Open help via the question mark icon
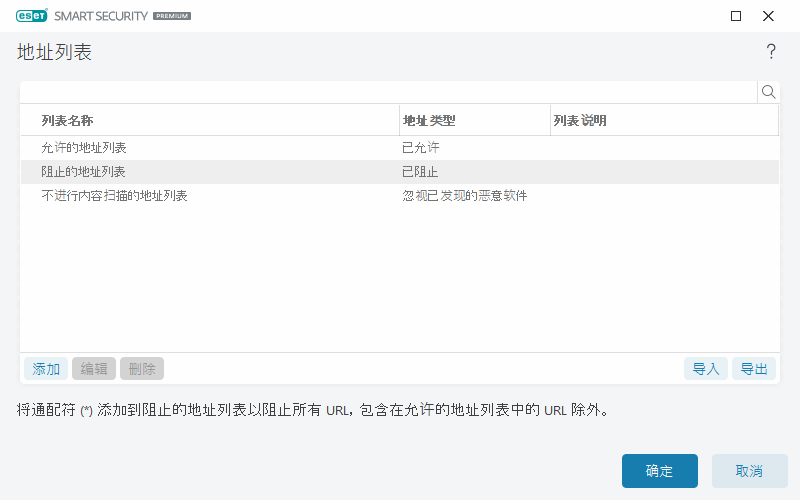This screenshot has height=500, width=800. [771, 52]
